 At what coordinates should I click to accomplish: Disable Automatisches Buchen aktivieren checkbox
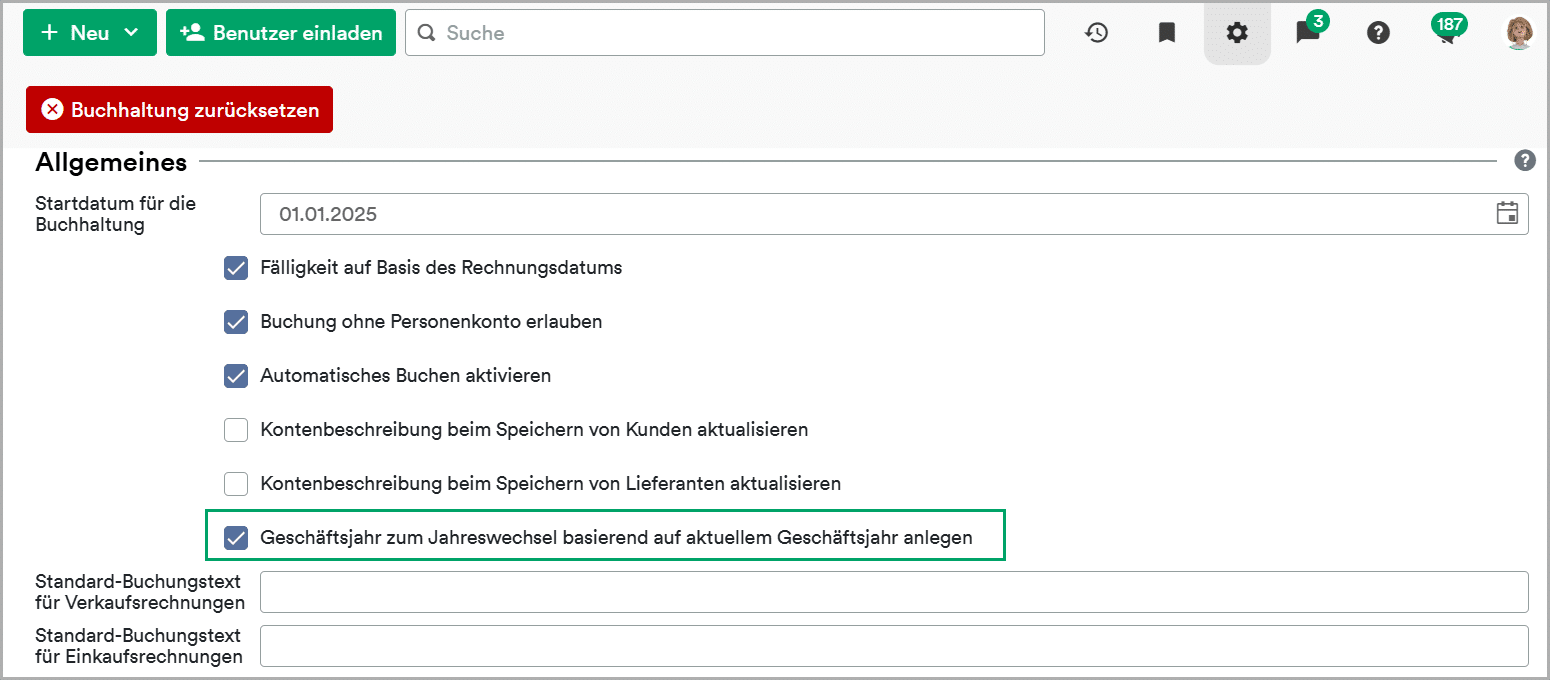tap(236, 376)
